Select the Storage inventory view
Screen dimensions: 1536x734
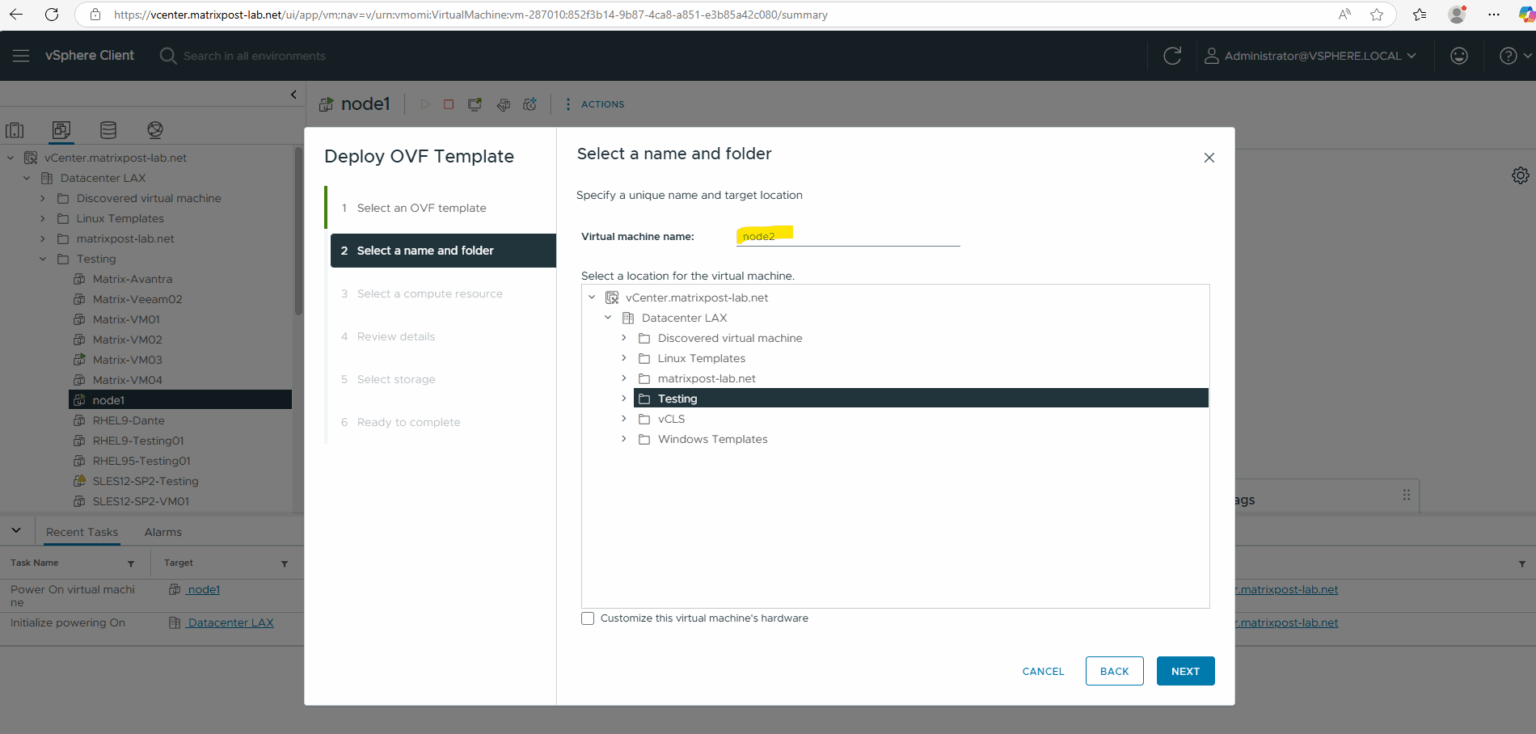tap(108, 130)
